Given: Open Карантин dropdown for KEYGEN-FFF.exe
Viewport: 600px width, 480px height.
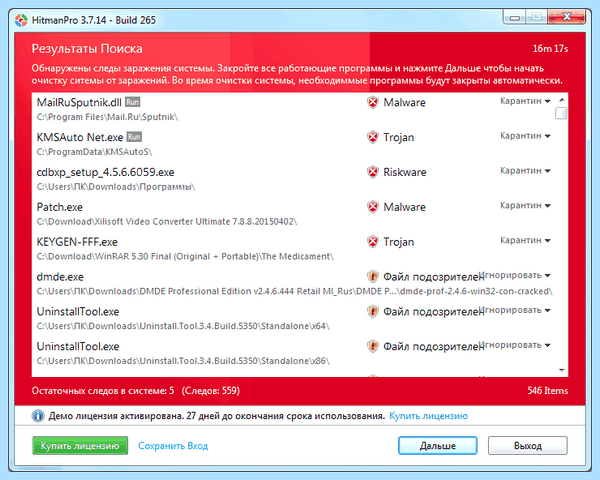Looking at the screenshot, I should click(x=525, y=240).
